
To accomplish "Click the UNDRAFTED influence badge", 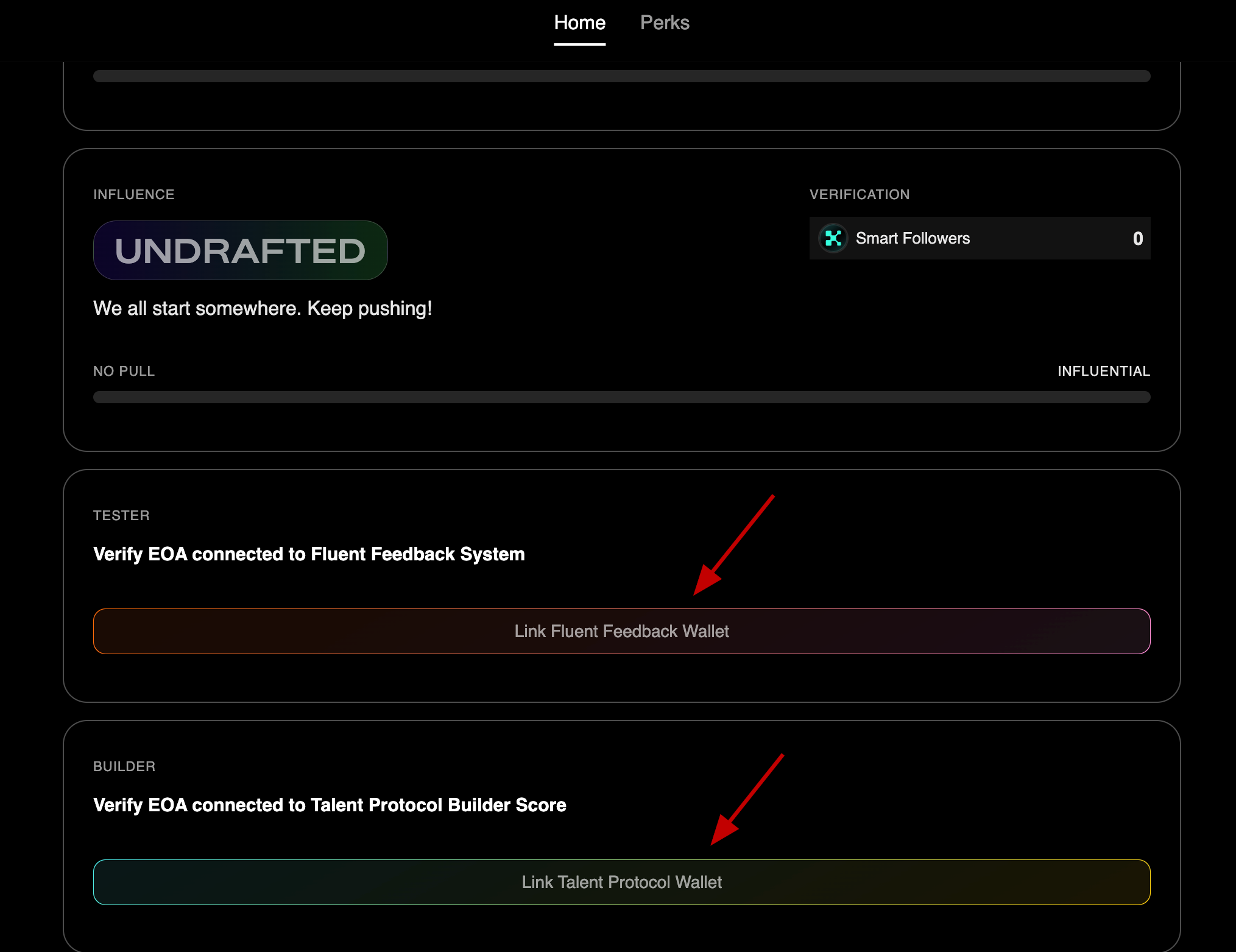I will (240, 250).
